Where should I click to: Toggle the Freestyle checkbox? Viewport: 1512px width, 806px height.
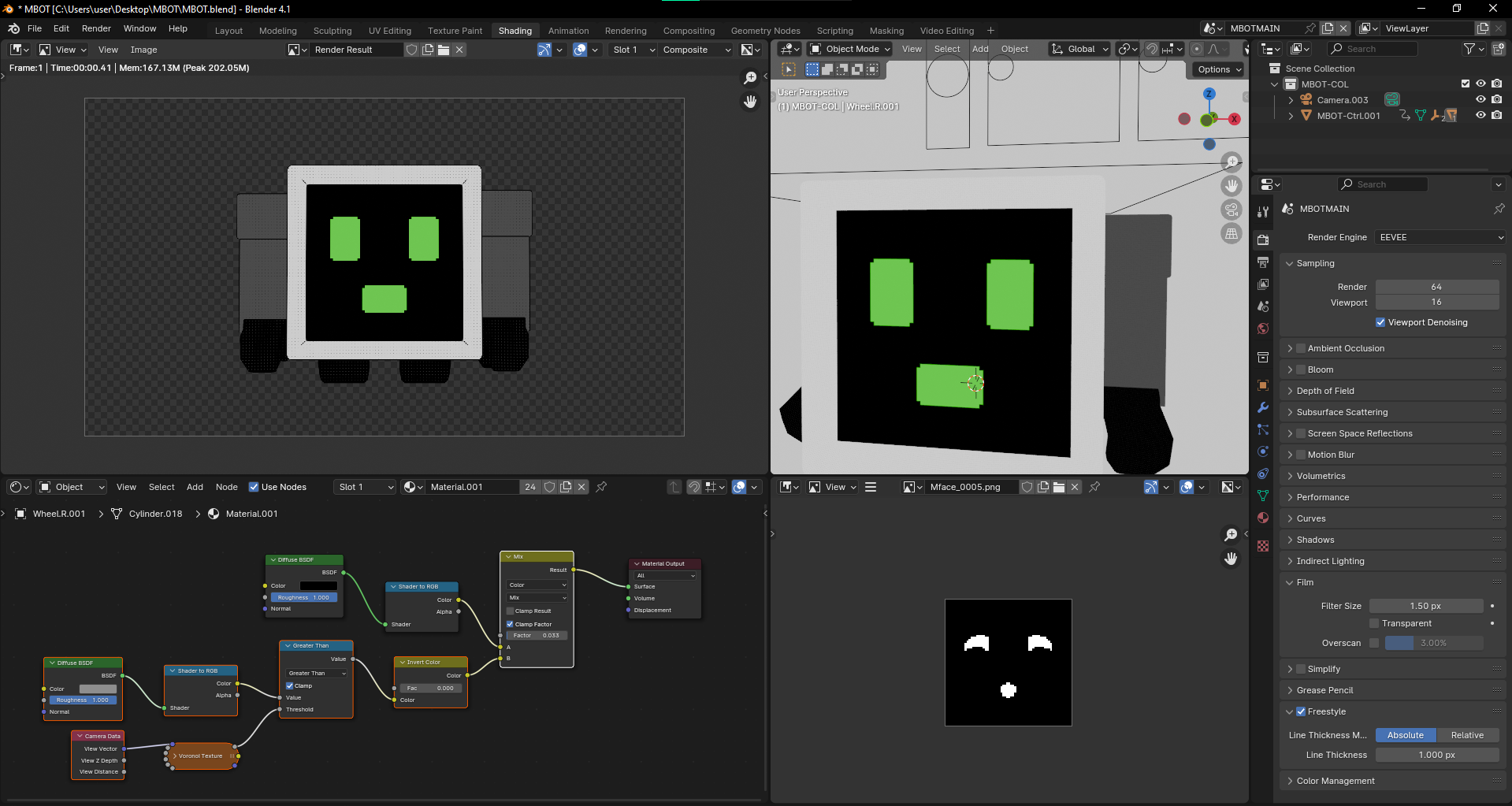click(1301, 711)
